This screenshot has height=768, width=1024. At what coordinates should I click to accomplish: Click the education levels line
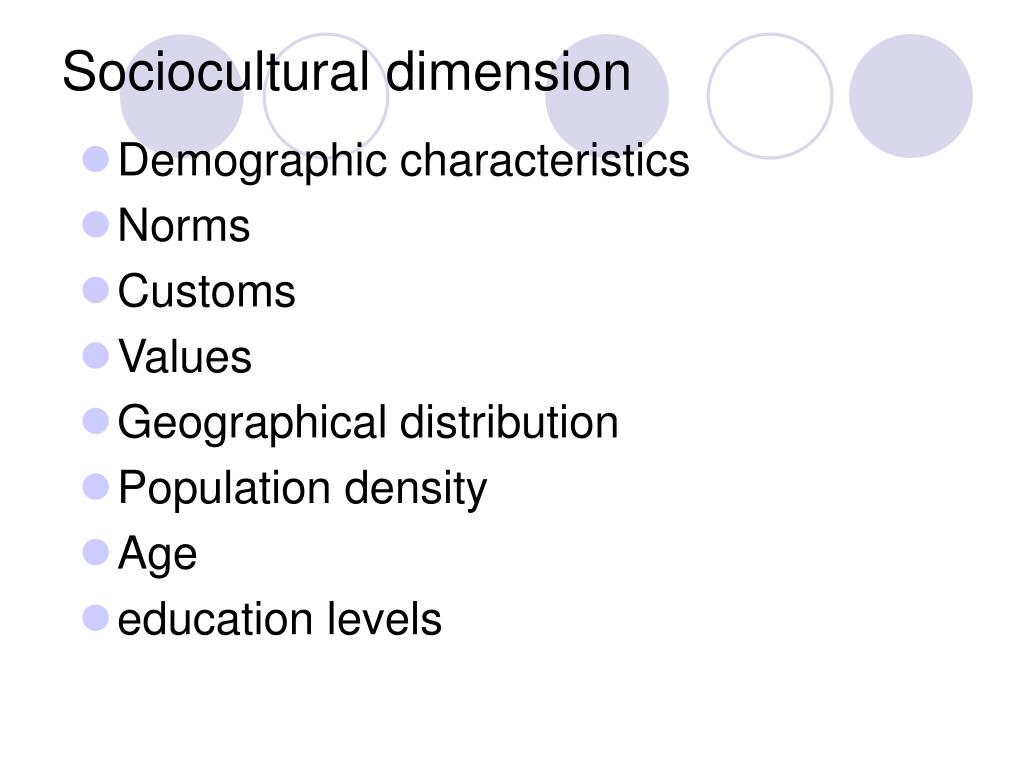tap(280, 619)
